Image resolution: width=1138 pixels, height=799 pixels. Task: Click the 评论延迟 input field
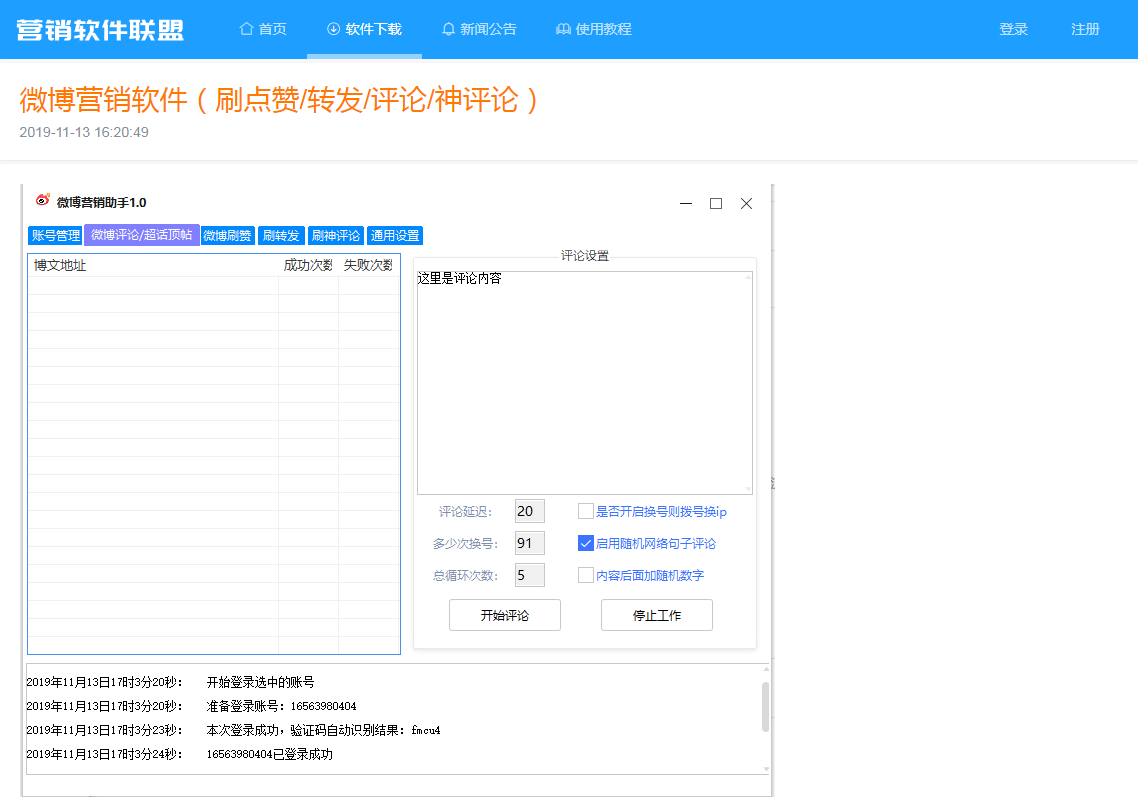tap(529, 511)
